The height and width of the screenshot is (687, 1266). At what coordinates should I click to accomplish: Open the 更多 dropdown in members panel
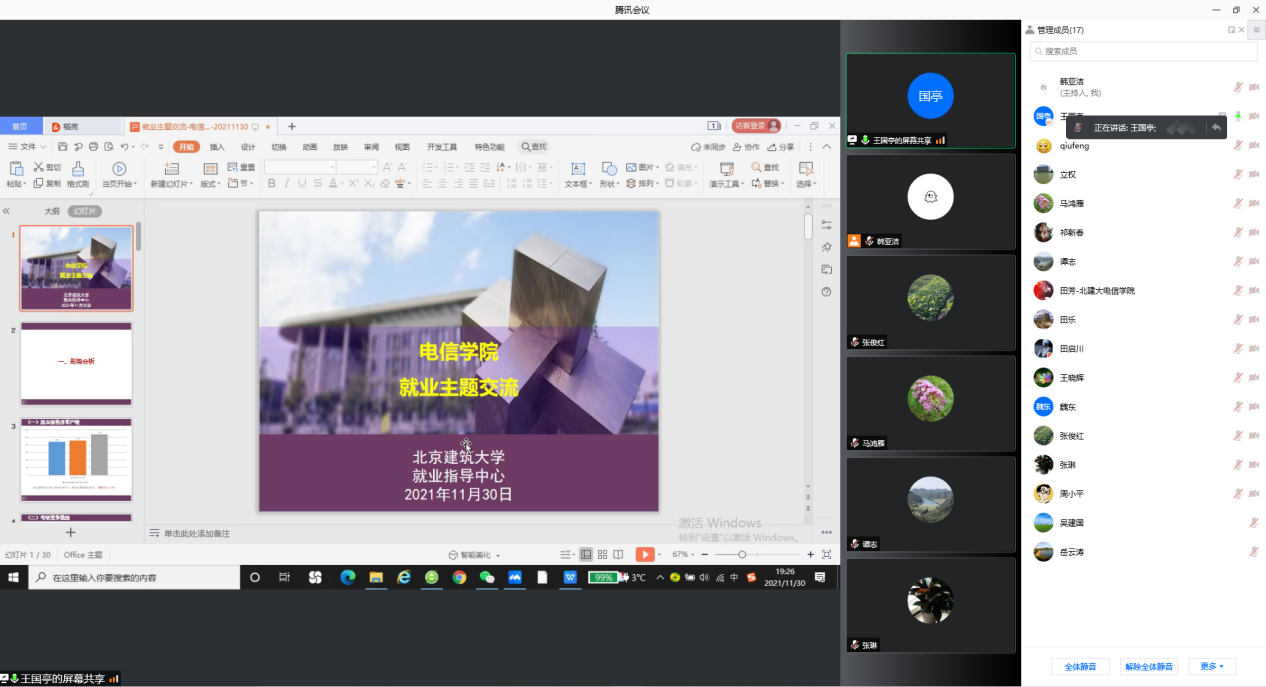click(x=1212, y=666)
